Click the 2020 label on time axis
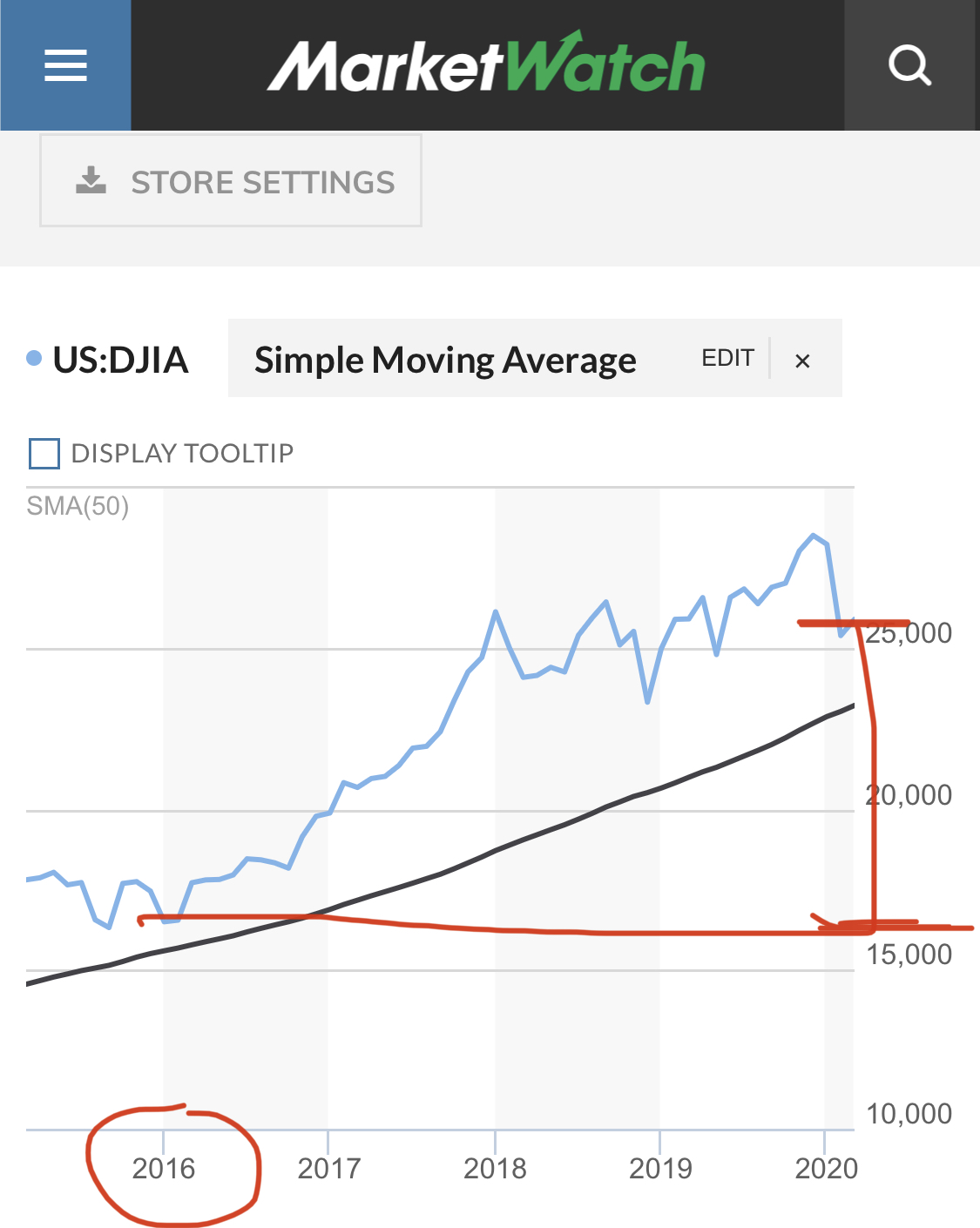980x1228 pixels. point(826,1168)
